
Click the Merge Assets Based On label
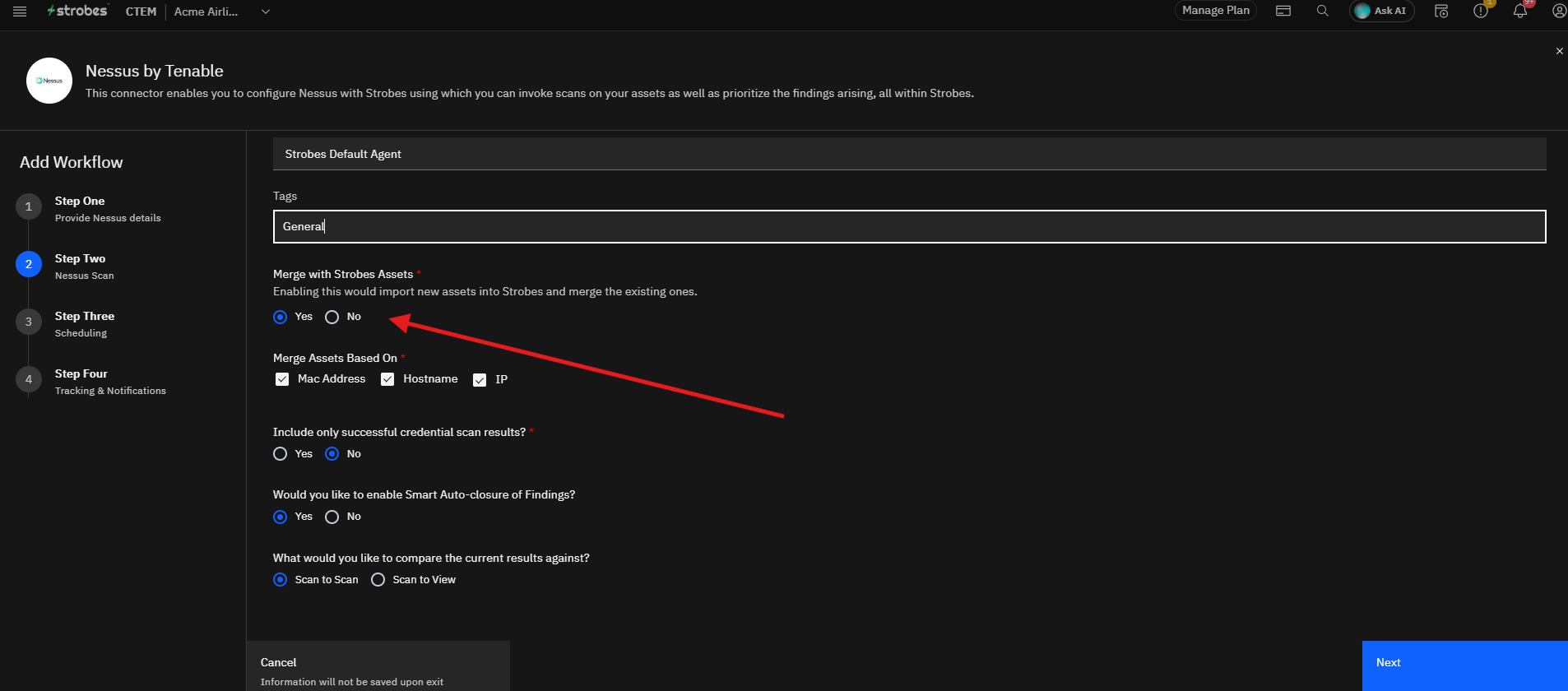tap(335, 358)
